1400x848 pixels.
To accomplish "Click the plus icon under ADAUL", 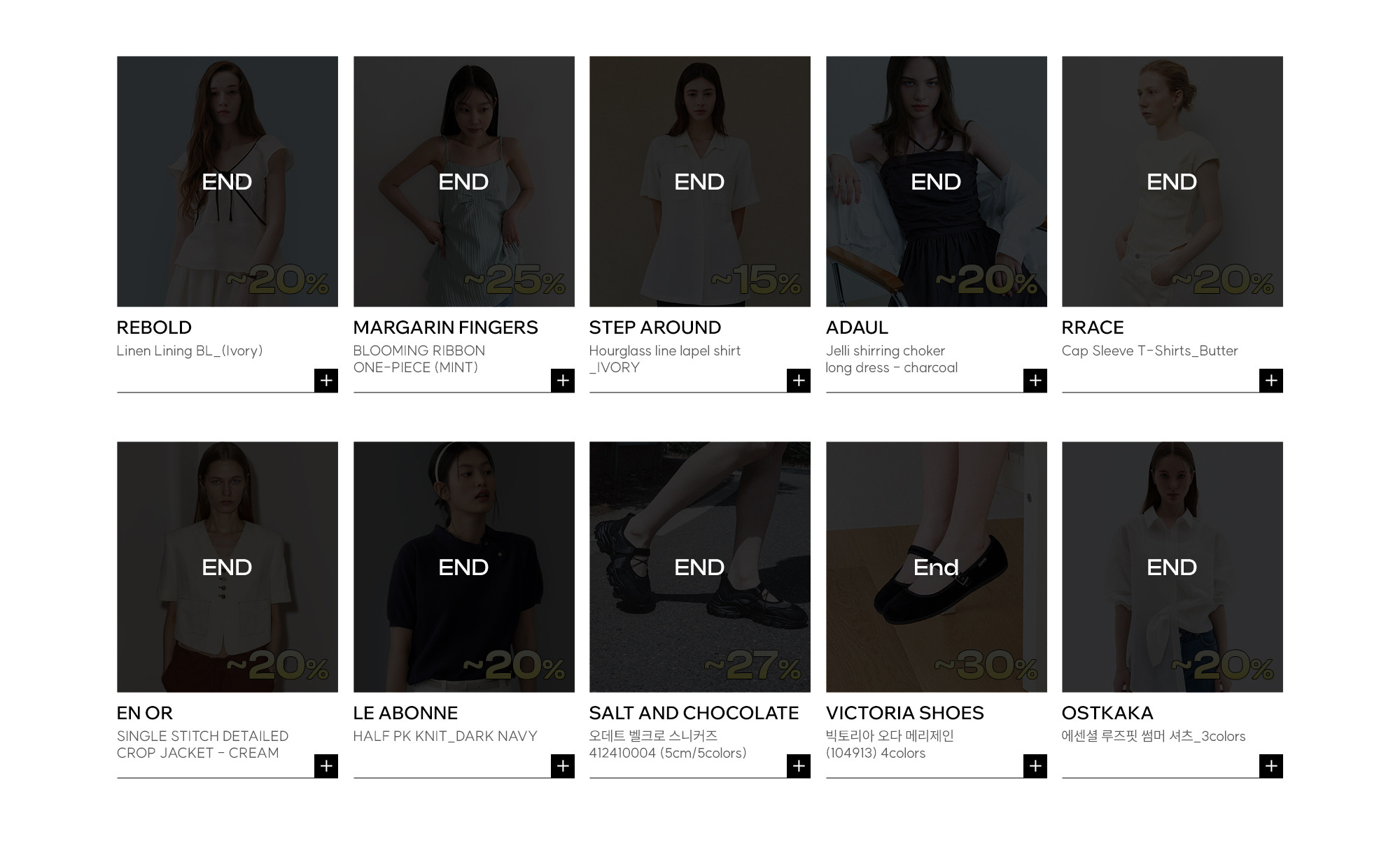I will [1035, 381].
